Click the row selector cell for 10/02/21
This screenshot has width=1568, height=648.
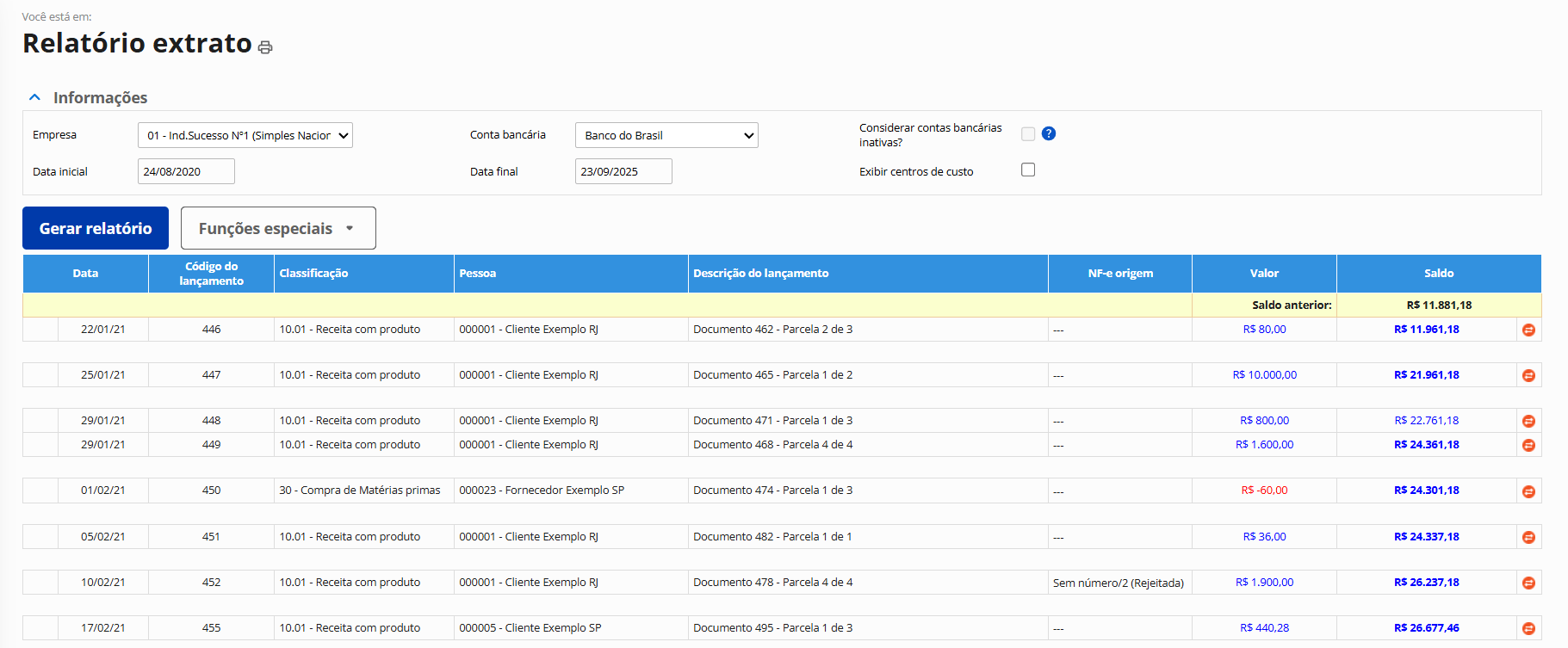coord(40,583)
